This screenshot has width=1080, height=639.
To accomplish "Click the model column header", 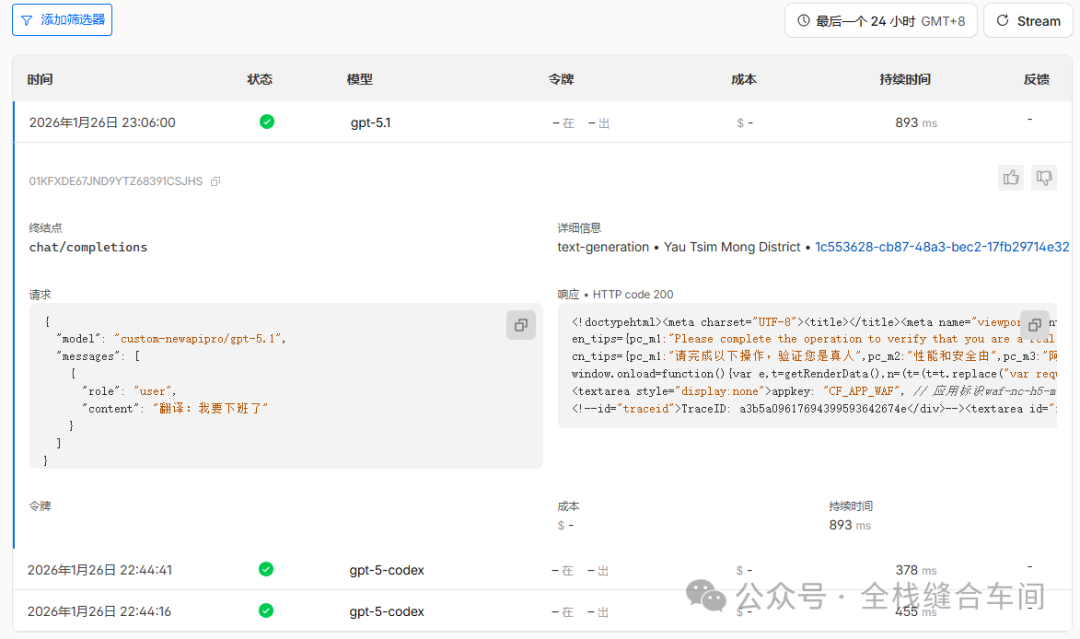I will point(360,80).
